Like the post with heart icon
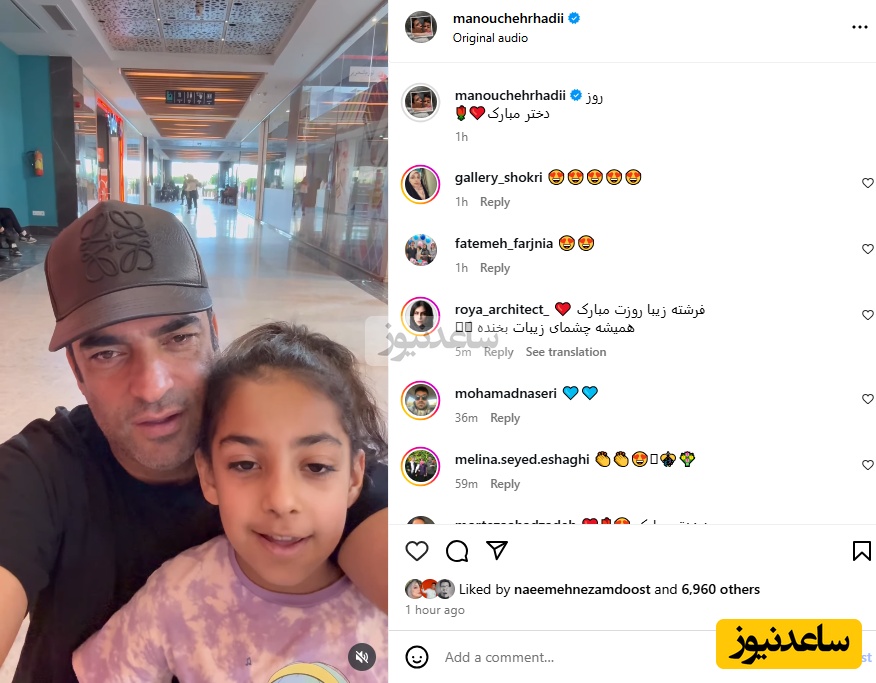This screenshot has height=683, width=876. tap(417, 551)
